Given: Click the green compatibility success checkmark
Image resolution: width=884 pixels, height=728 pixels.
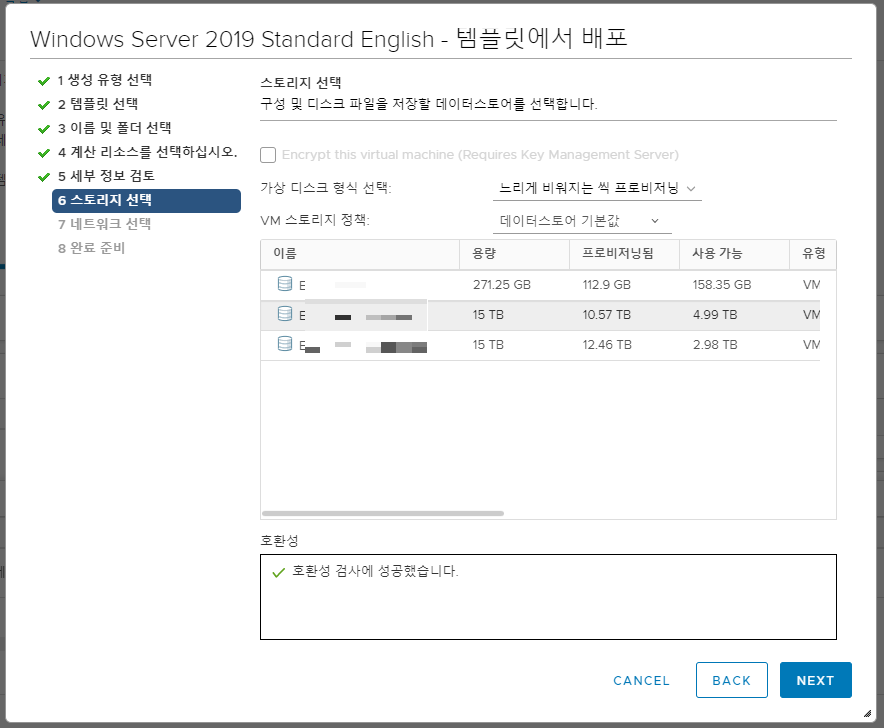Looking at the screenshot, I should click(x=279, y=573).
